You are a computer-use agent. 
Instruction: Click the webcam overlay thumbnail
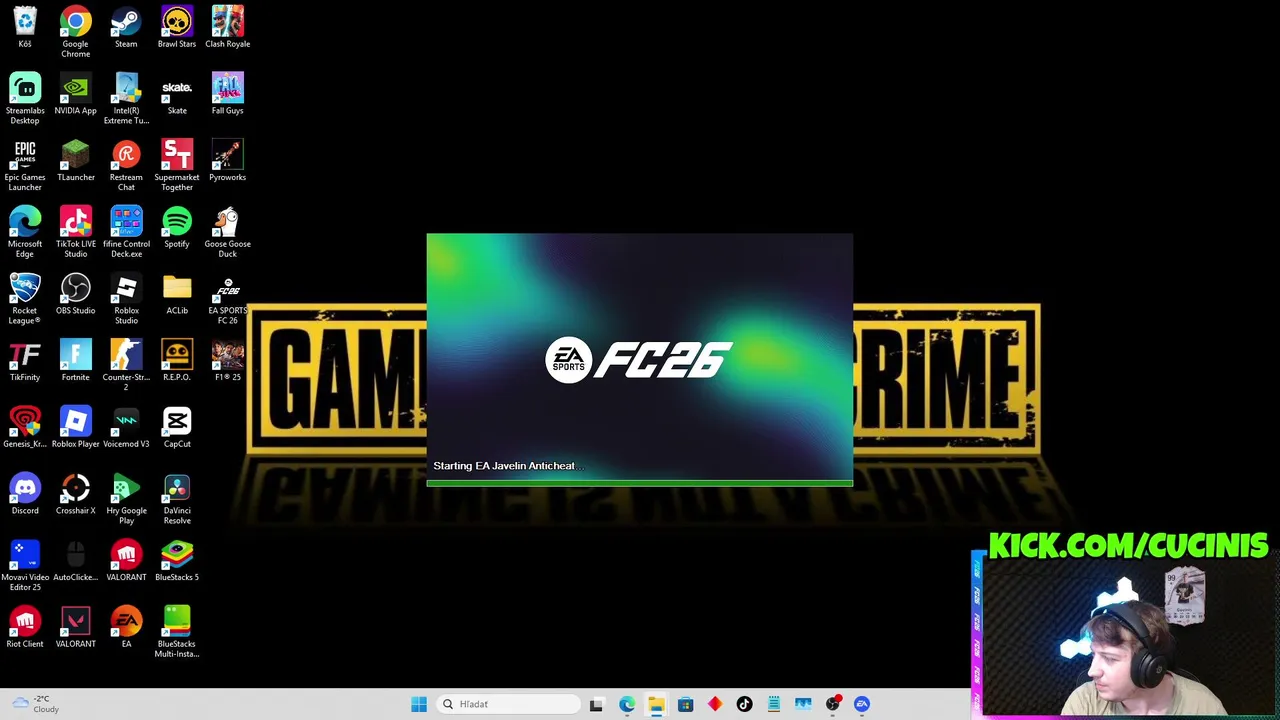click(1125, 634)
